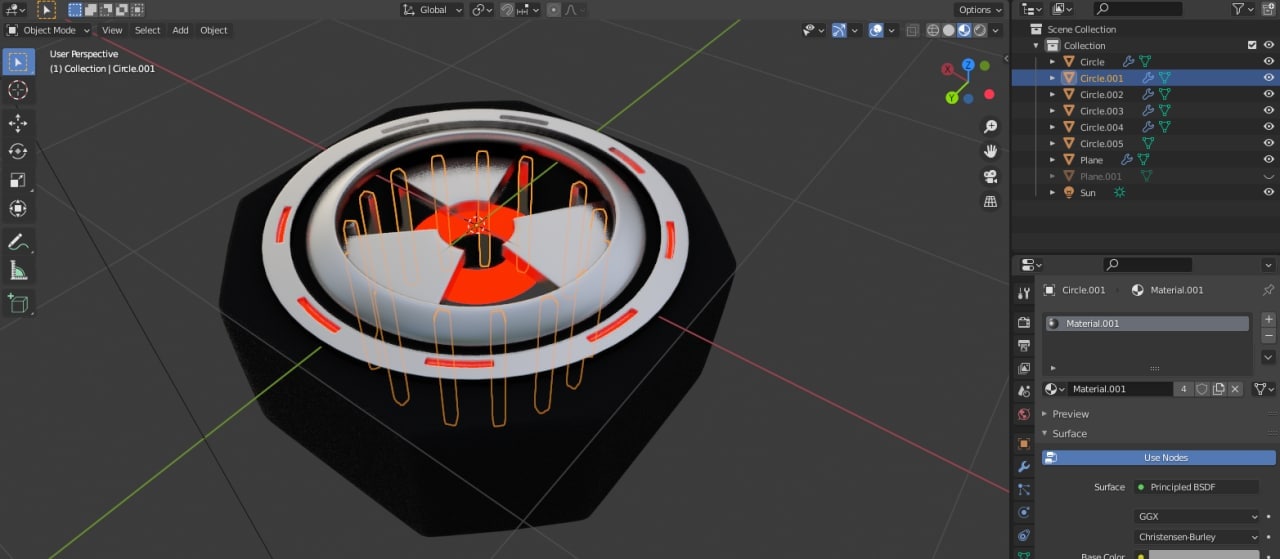Screen dimensions: 1280x559
Task: Select the Annotate tool
Action: click(18, 241)
